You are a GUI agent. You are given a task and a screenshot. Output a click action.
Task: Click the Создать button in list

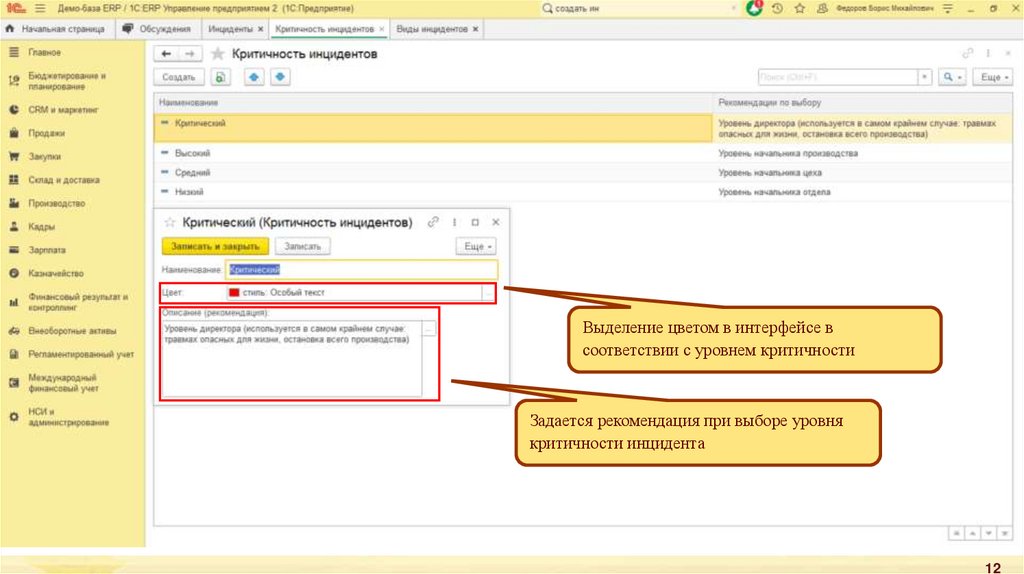pyautogui.click(x=178, y=77)
